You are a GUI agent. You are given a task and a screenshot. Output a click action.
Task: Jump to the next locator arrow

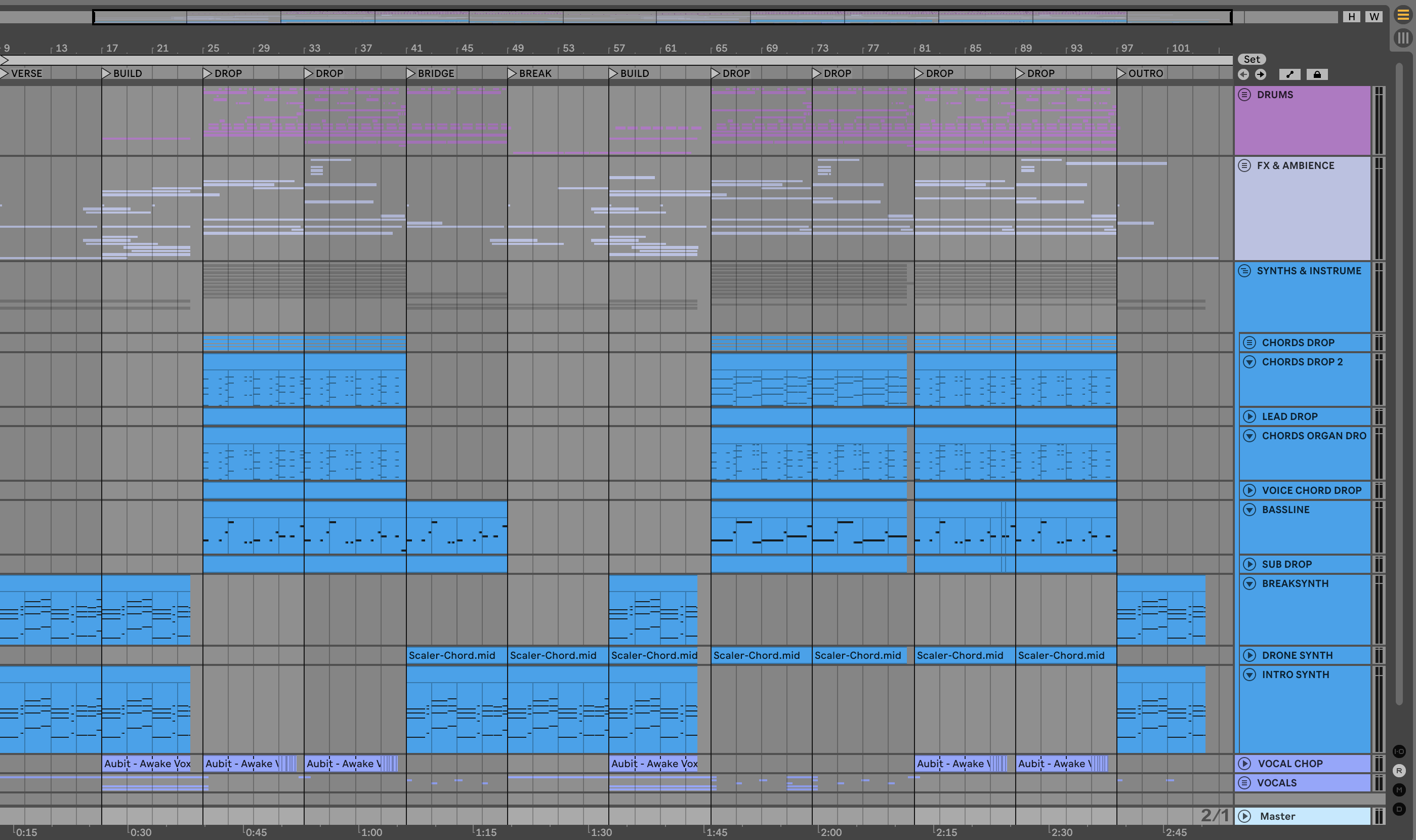click(1260, 74)
